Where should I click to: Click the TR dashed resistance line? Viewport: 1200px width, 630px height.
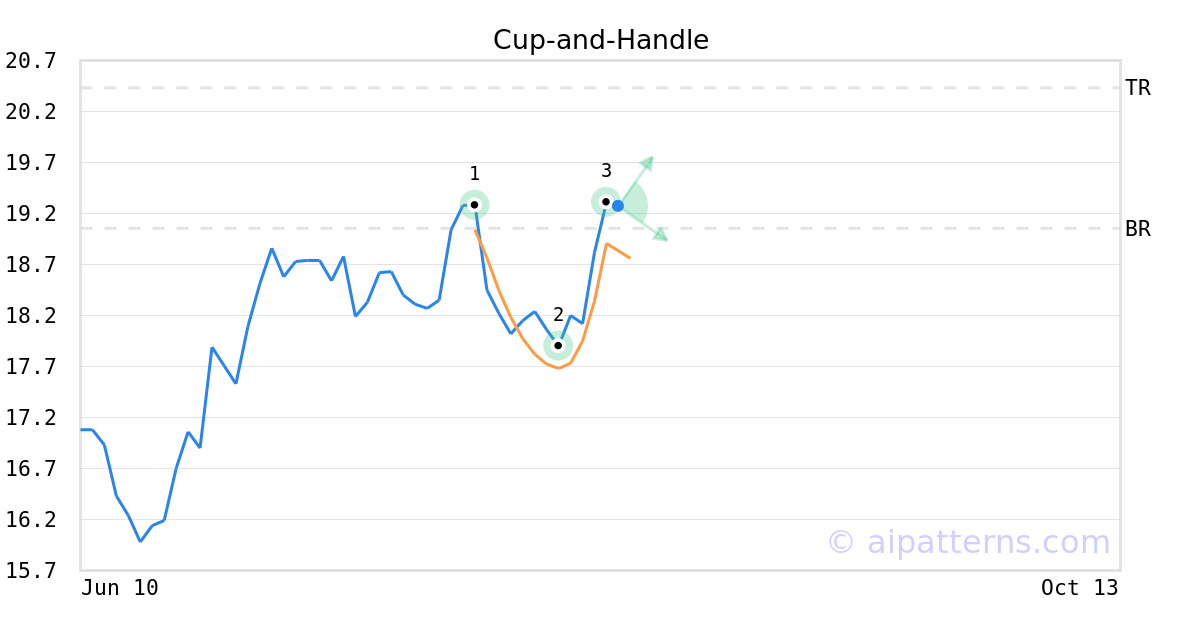(x=600, y=88)
